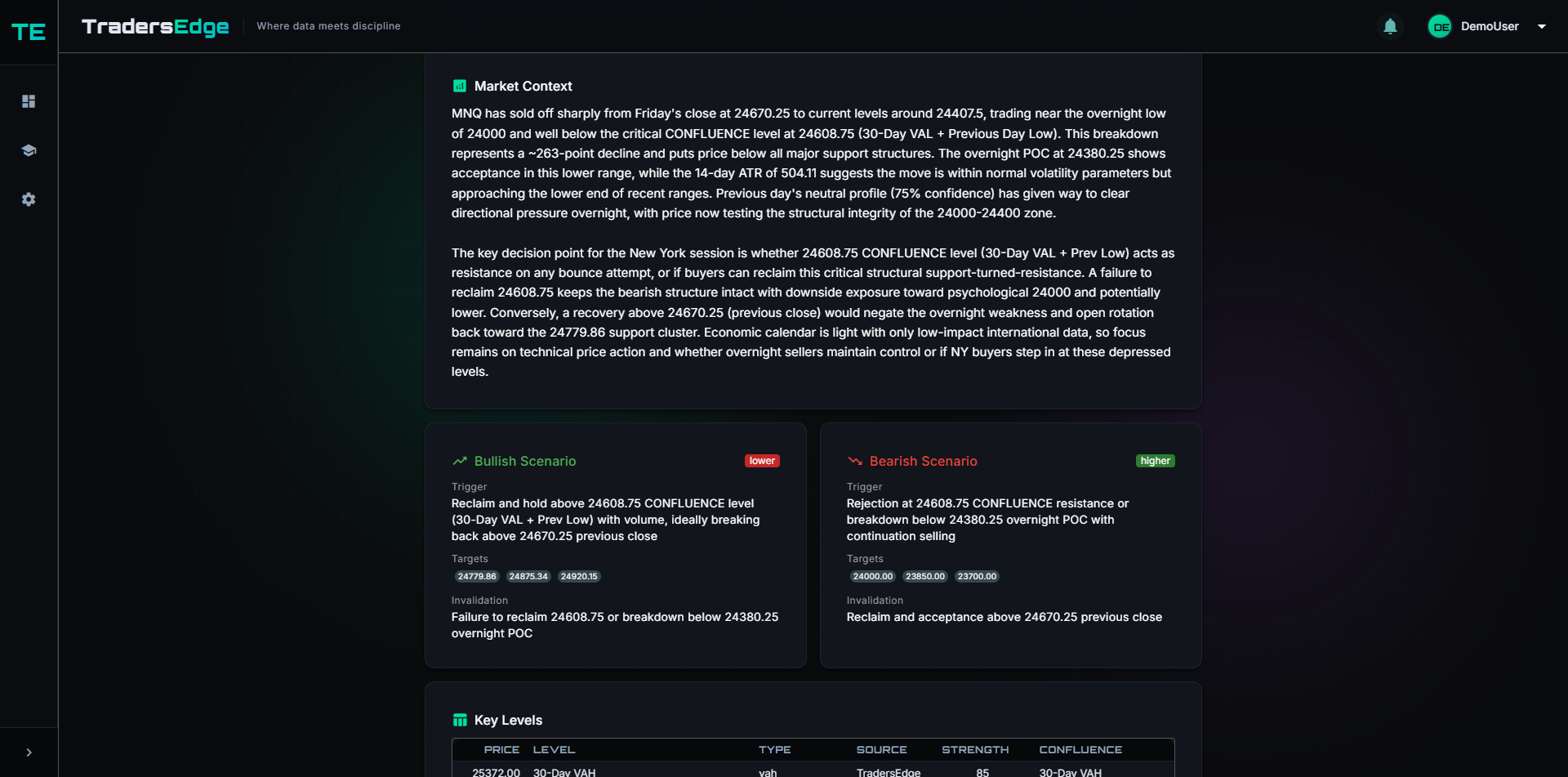The height and width of the screenshot is (777, 1568).
Task: Open the DemoUser account dropdown arrow
Action: point(1542,26)
